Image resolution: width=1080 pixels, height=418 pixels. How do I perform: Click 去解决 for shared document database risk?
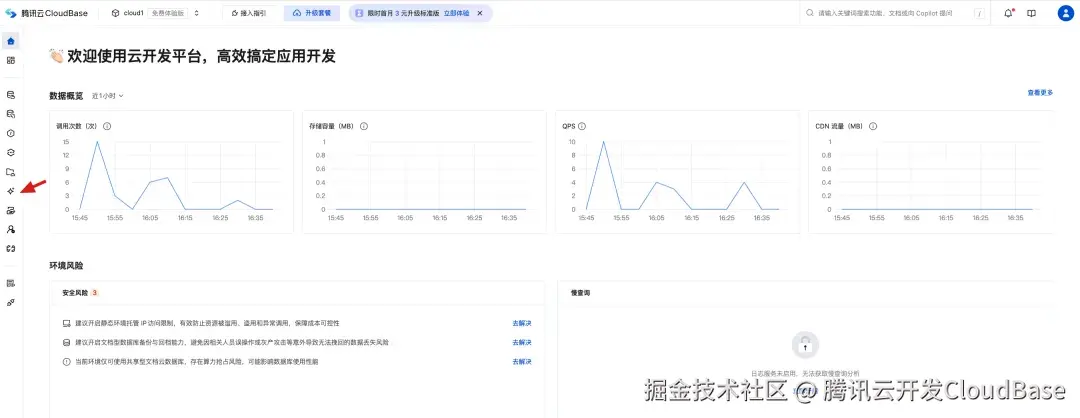click(521, 362)
